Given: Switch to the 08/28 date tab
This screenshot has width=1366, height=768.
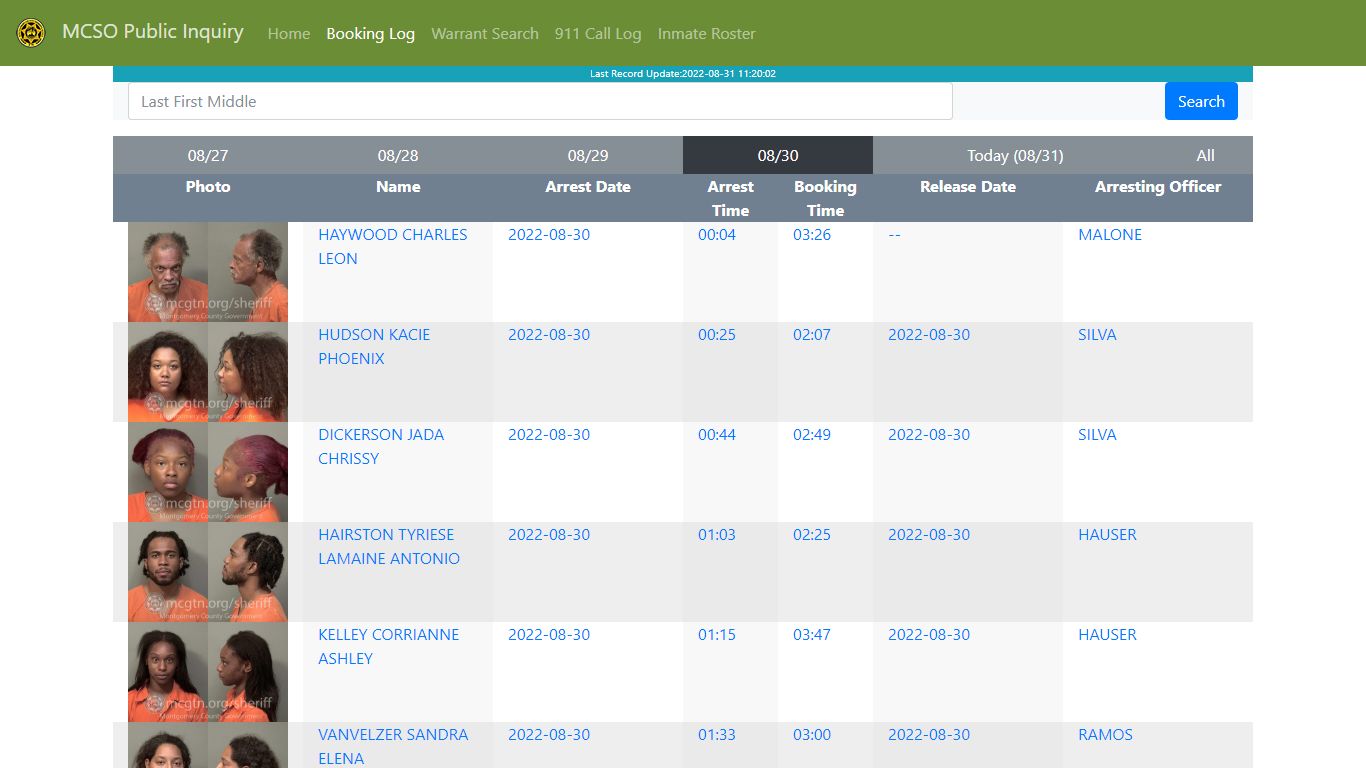Looking at the screenshot, I should pyautogui.click(x=398, y=155).
